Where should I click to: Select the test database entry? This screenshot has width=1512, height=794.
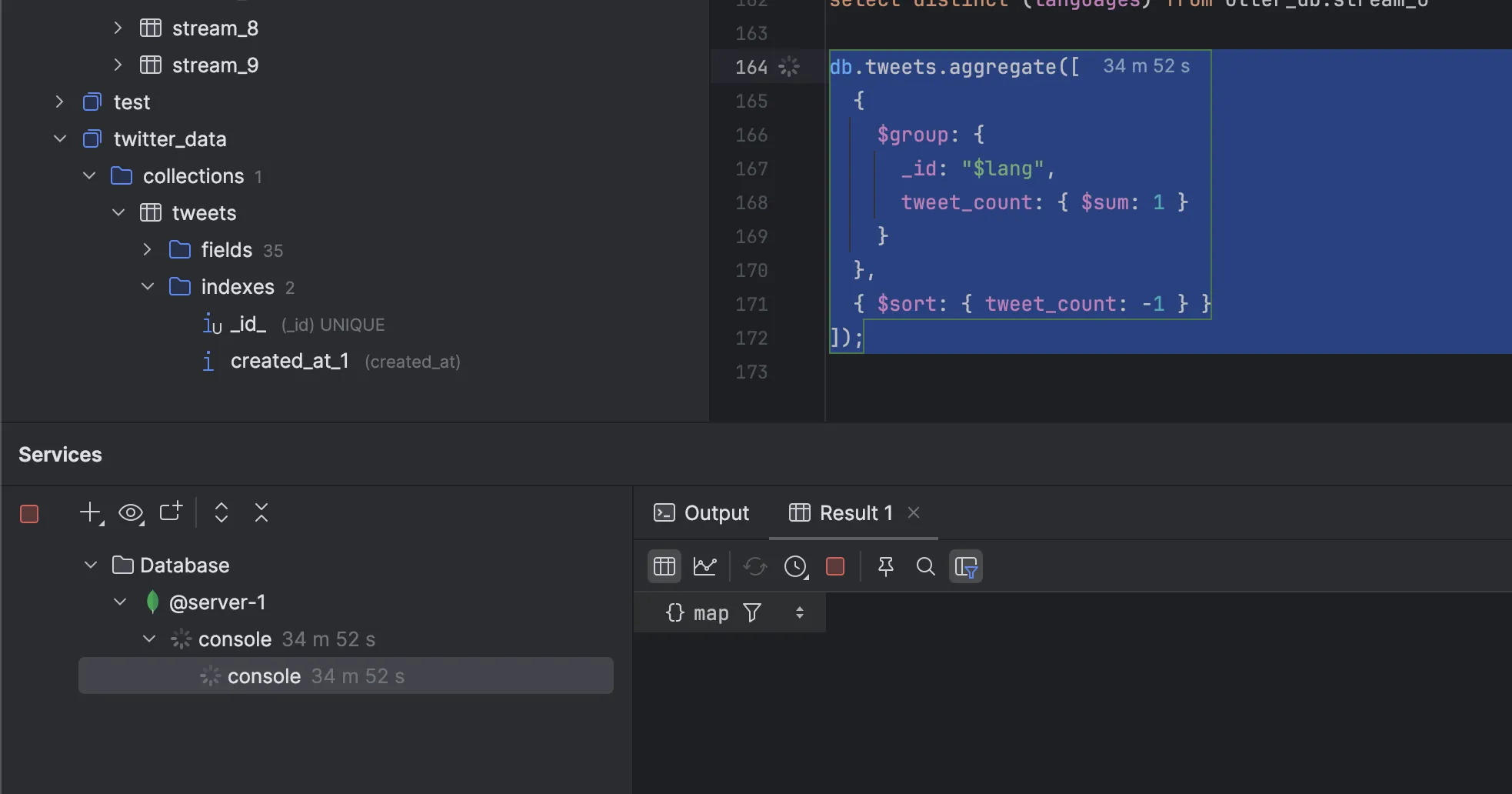pyautogui.click(x=132, y=102)
